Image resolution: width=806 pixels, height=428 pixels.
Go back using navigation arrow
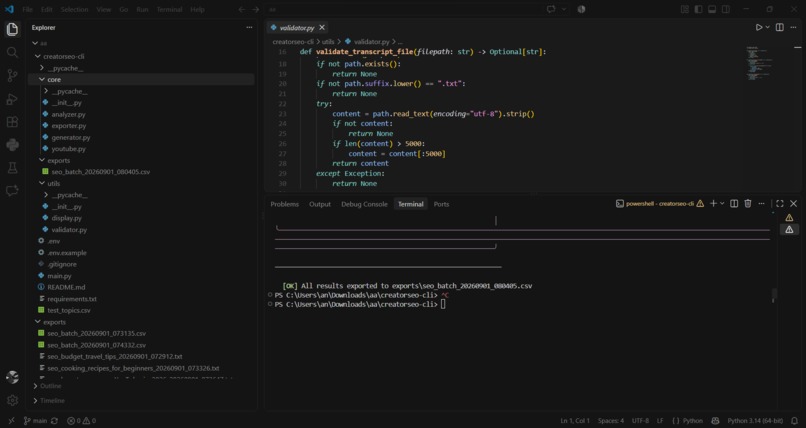(x=242, y=9)
